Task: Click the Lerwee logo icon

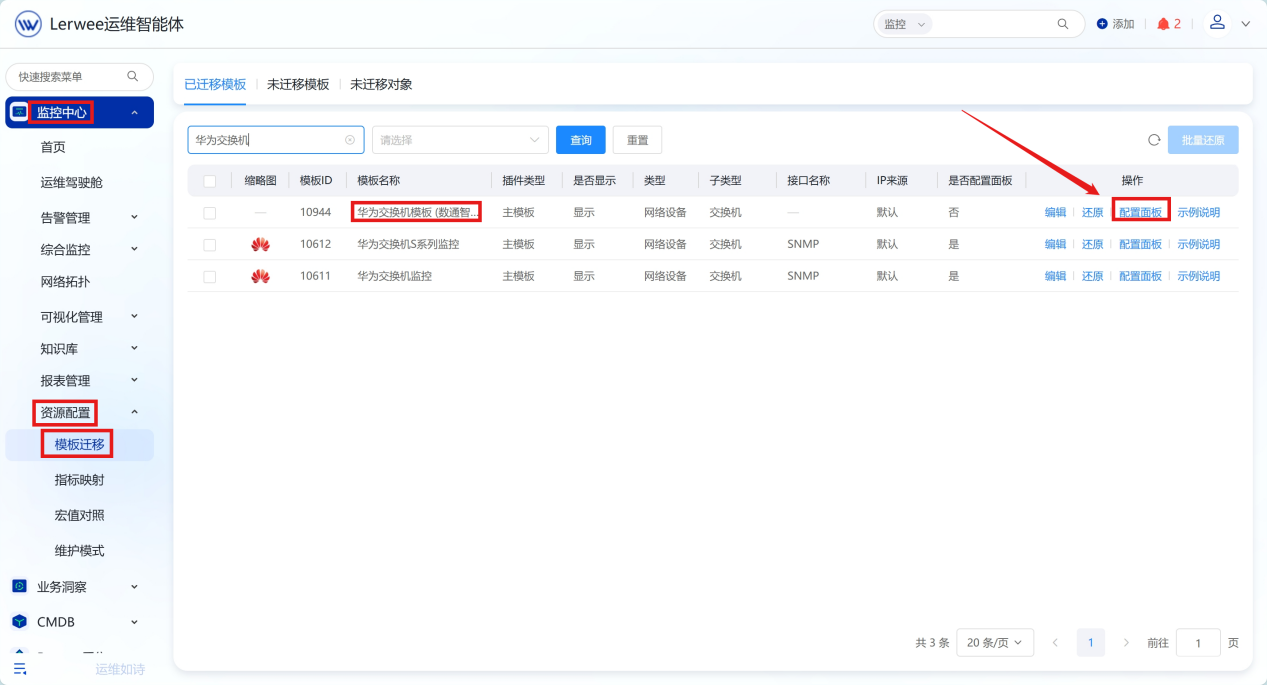Action: (x=28, y=24)
